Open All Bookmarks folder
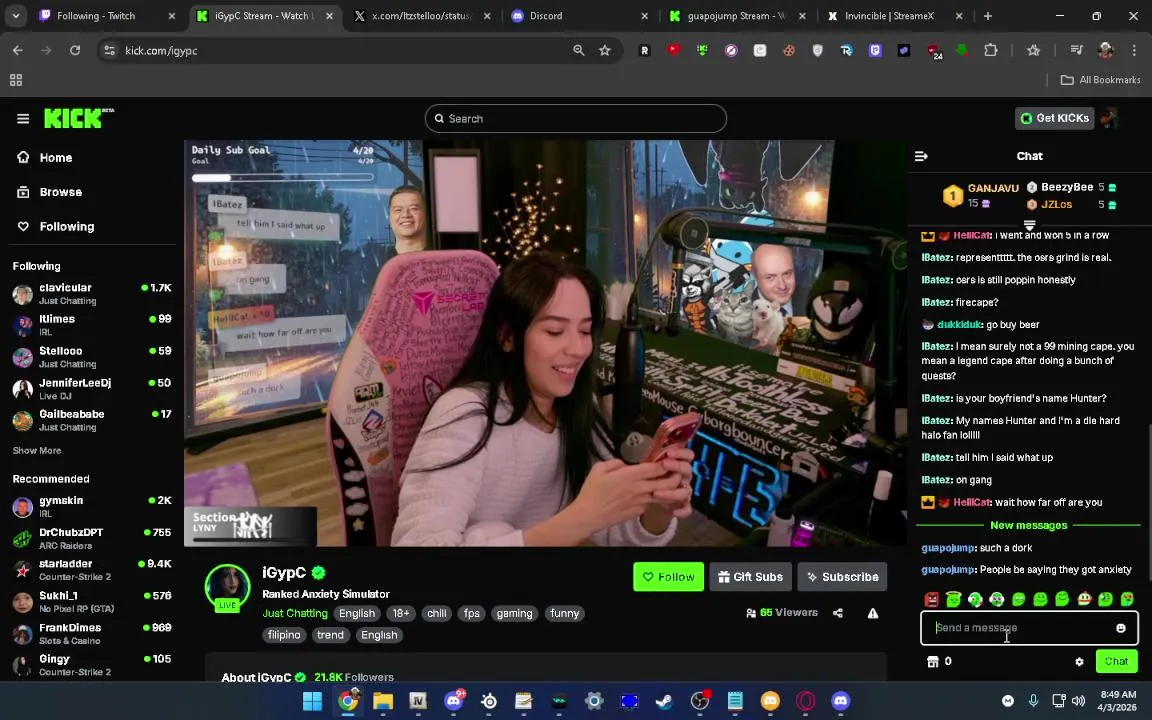Image resolution: width=1152 pixels, height=720 pixels. click(x=1100, y=79)
